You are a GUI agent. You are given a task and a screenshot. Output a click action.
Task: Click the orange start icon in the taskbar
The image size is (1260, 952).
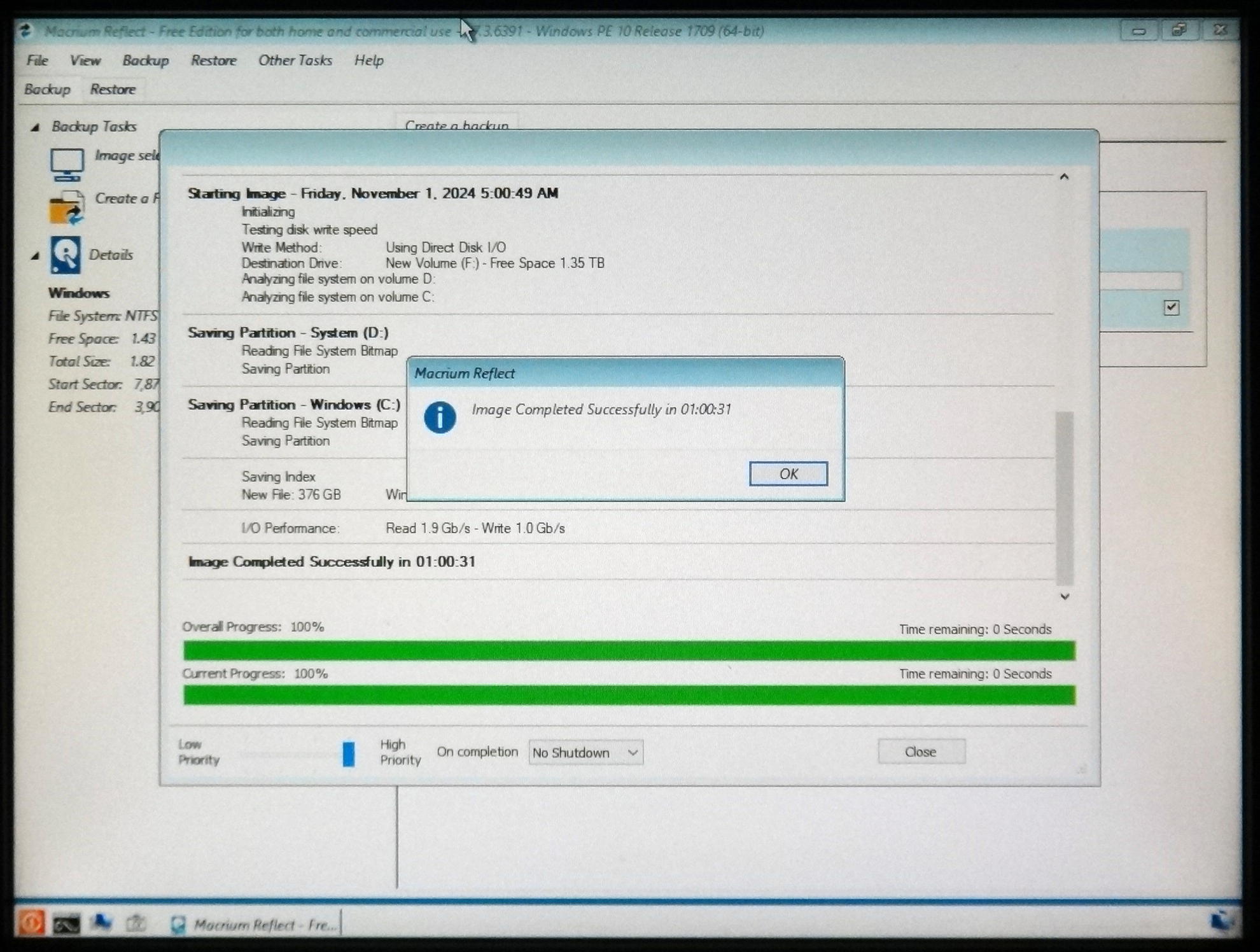coord(31,923)
